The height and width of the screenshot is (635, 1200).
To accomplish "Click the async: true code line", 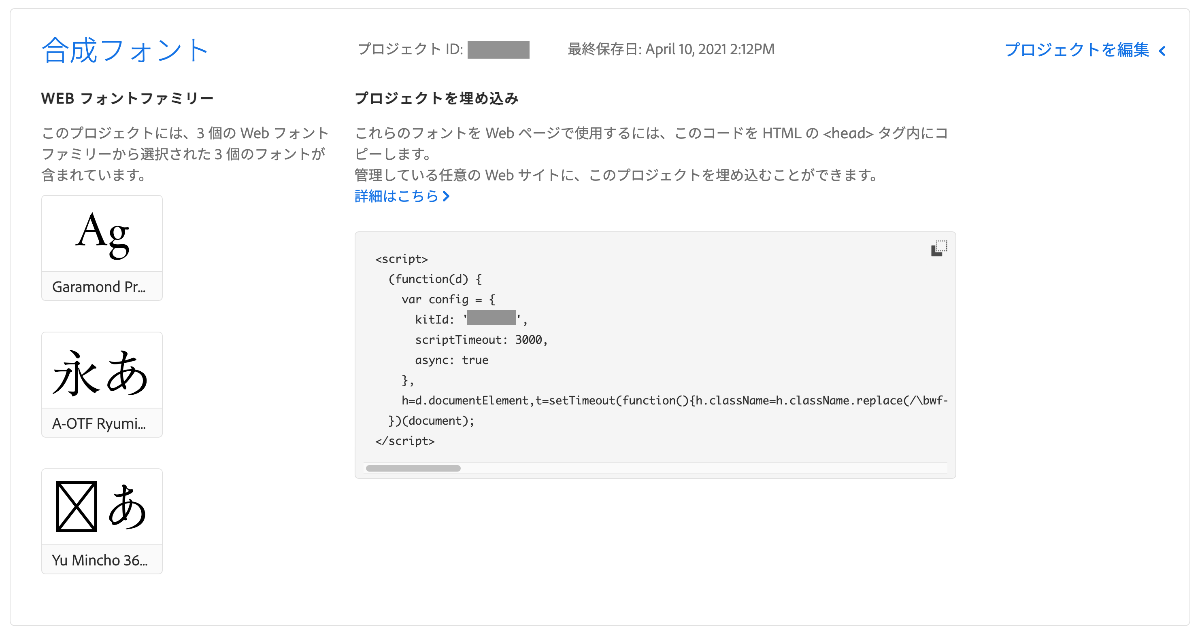I will click(451, 360).
